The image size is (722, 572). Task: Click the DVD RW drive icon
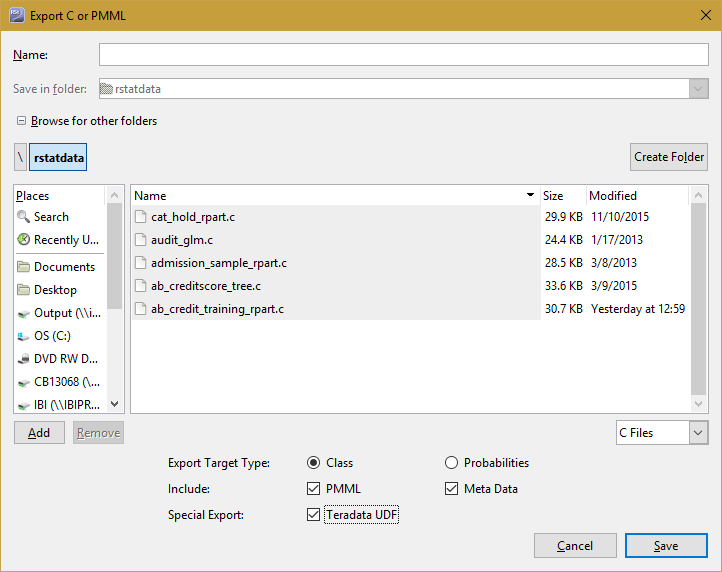click(x=23, y=359)
